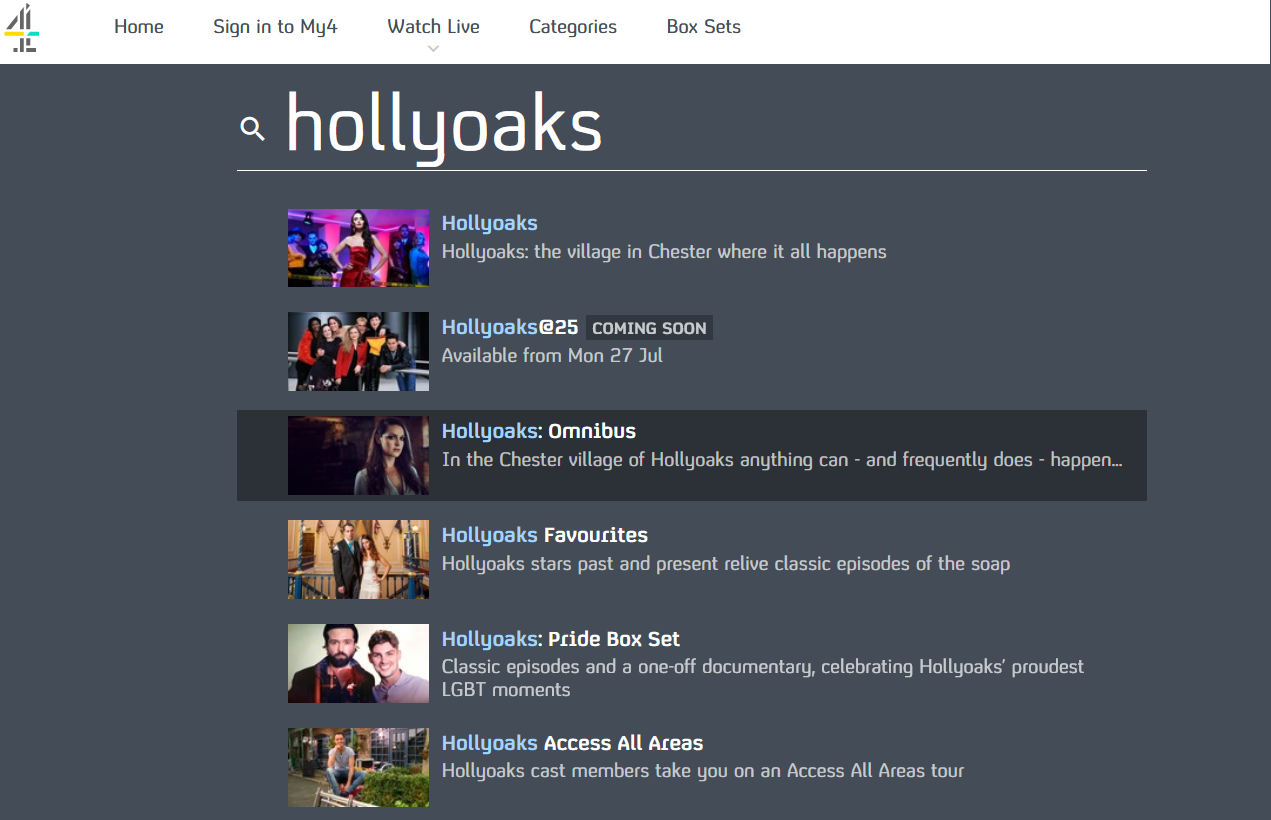Viewport: 1271px width, 820px height.
Task: Go to the Home menu item
Action: [139, 27]
